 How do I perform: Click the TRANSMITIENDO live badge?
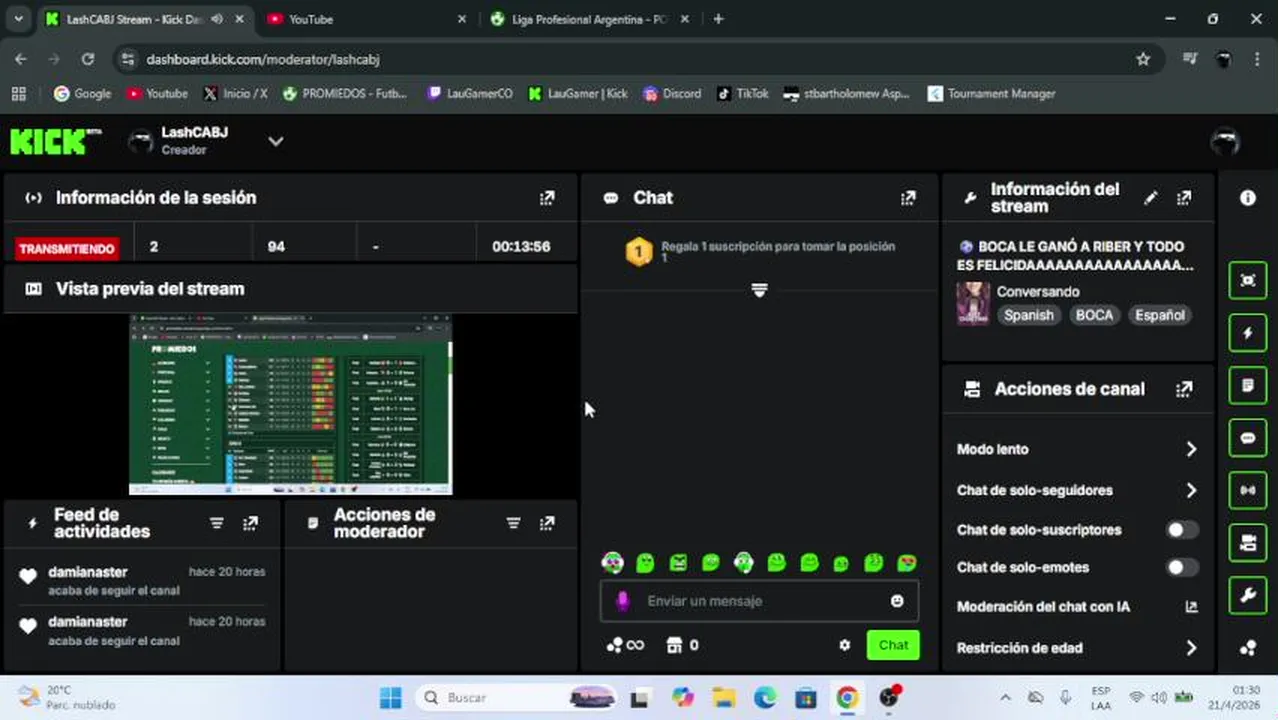(67, 248)
